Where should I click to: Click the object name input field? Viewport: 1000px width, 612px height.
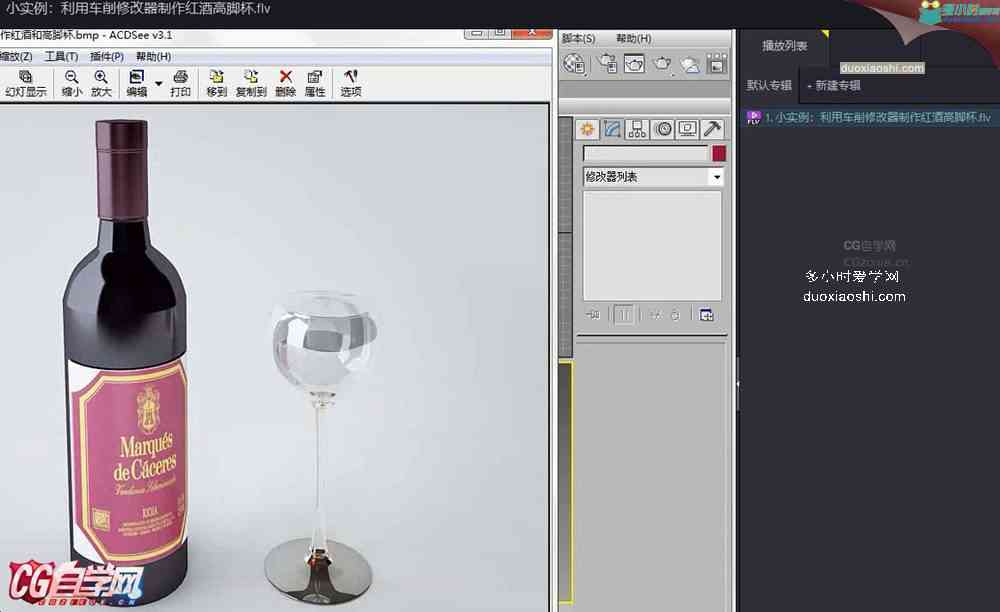coord(645,154)
